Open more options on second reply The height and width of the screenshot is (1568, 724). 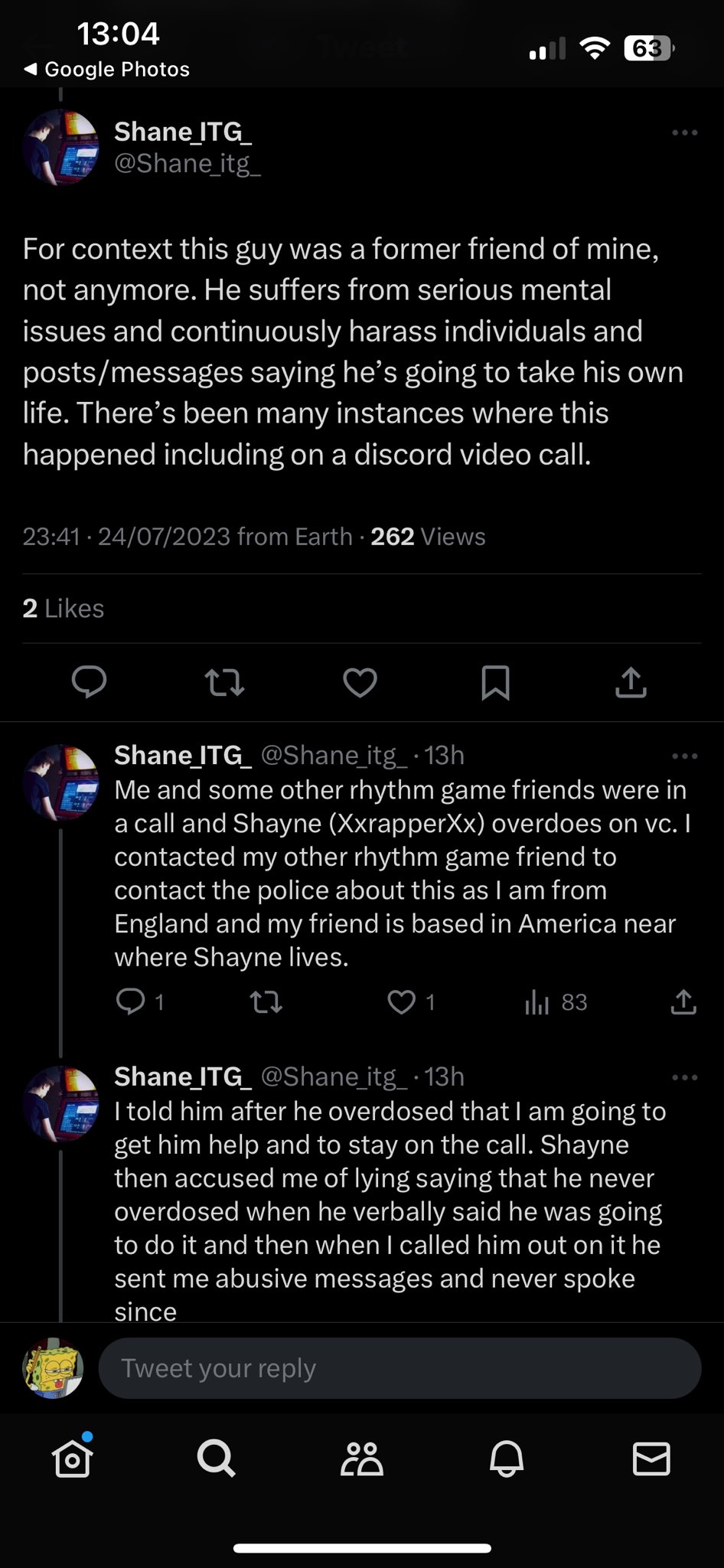coord(684,1078)
